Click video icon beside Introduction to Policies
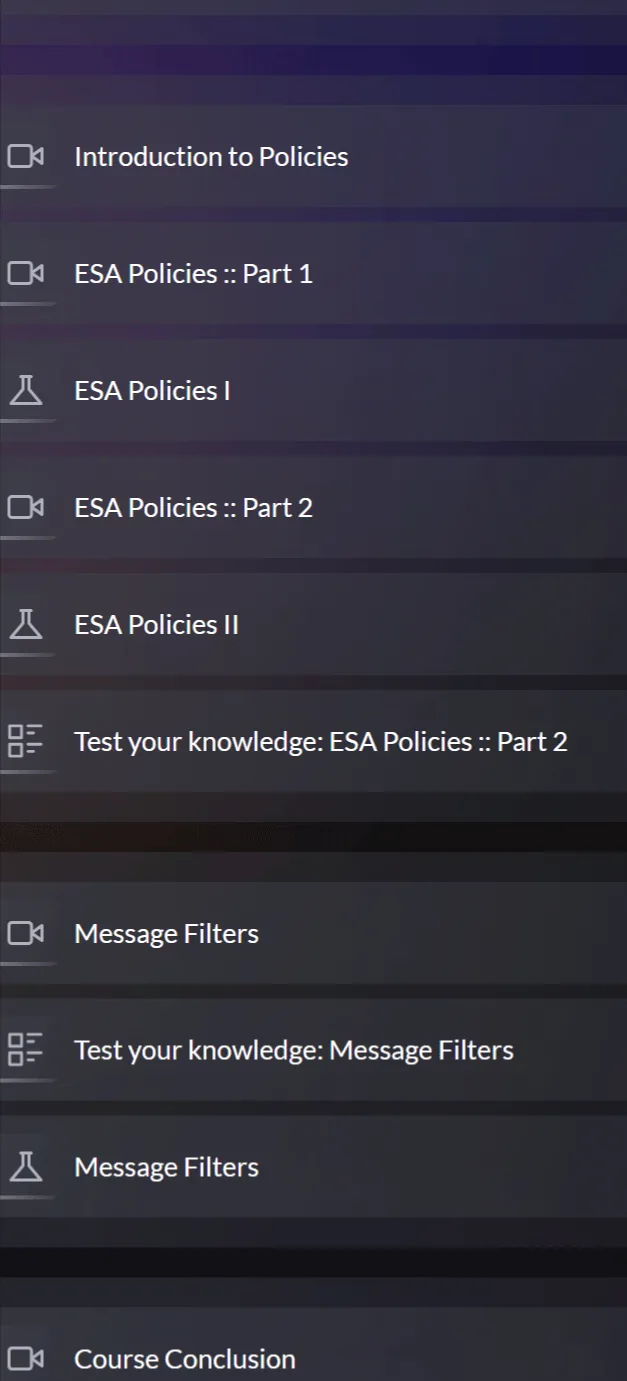627x1381 pixels. coord(26,157)
